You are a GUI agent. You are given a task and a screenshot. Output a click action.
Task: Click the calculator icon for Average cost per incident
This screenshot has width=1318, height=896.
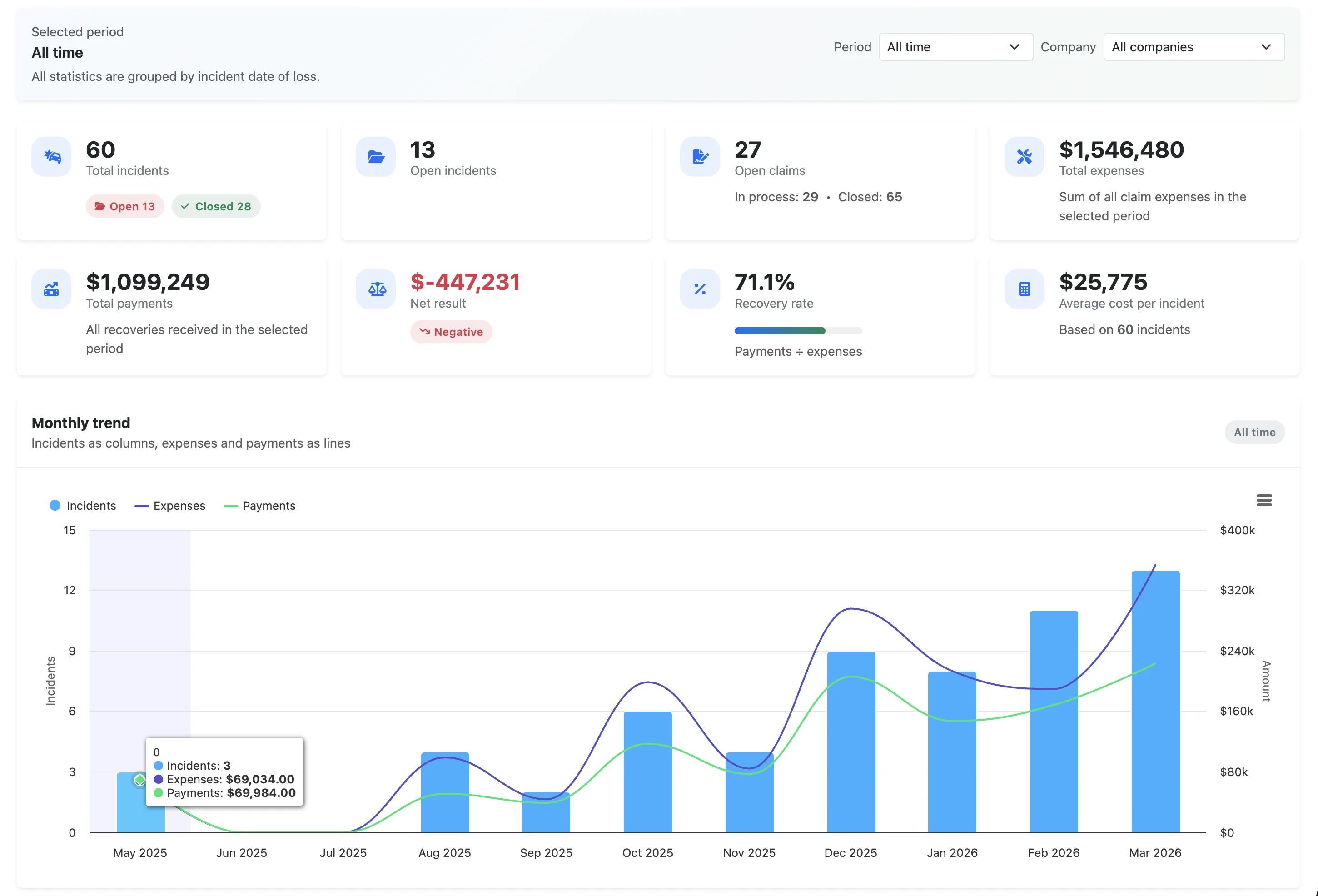point(1024,289)
